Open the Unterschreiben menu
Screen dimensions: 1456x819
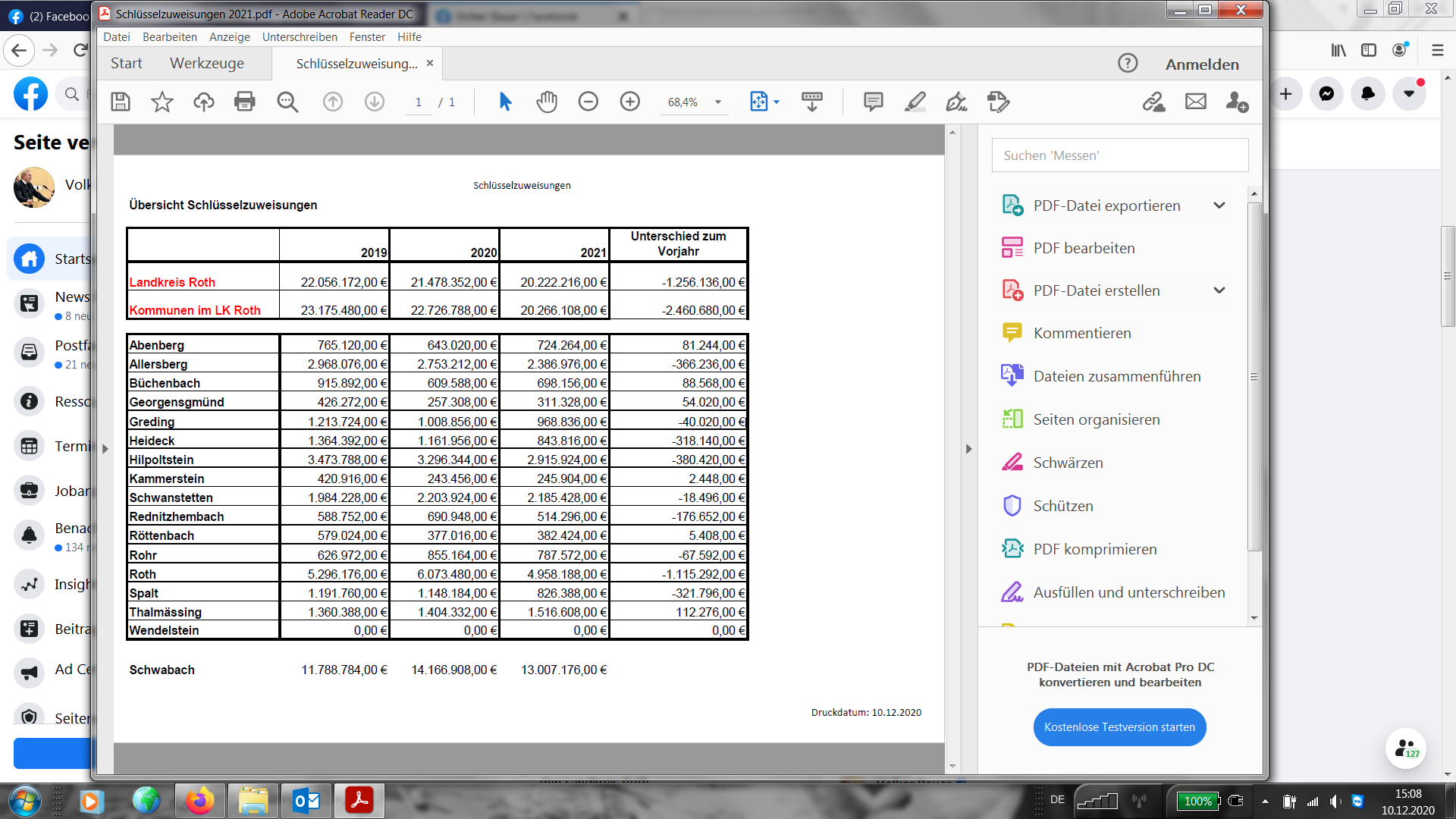click(x=300, y=37)
